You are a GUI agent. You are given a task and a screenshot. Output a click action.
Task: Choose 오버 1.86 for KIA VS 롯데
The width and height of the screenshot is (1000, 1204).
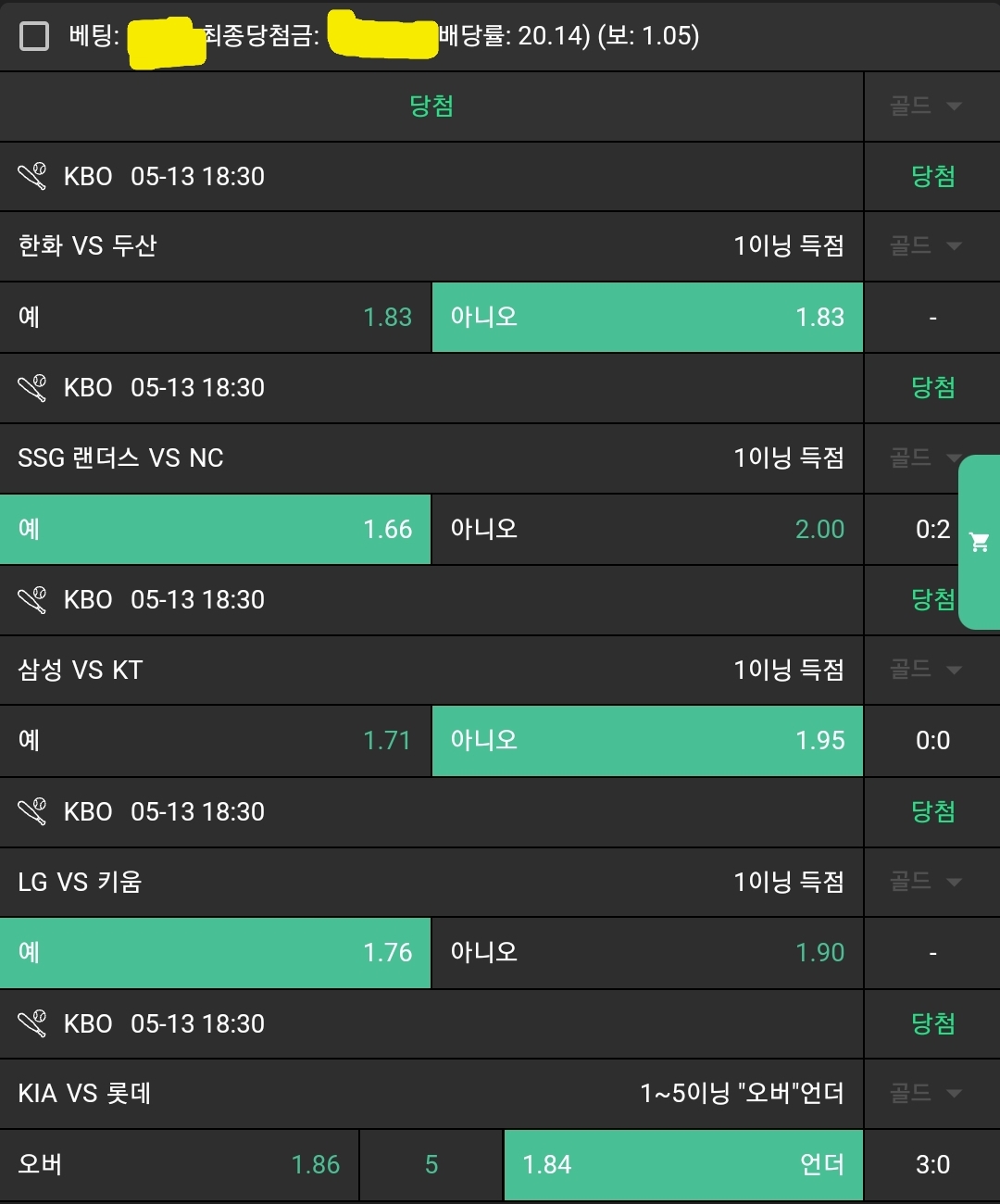click(x=179, y=1164)
